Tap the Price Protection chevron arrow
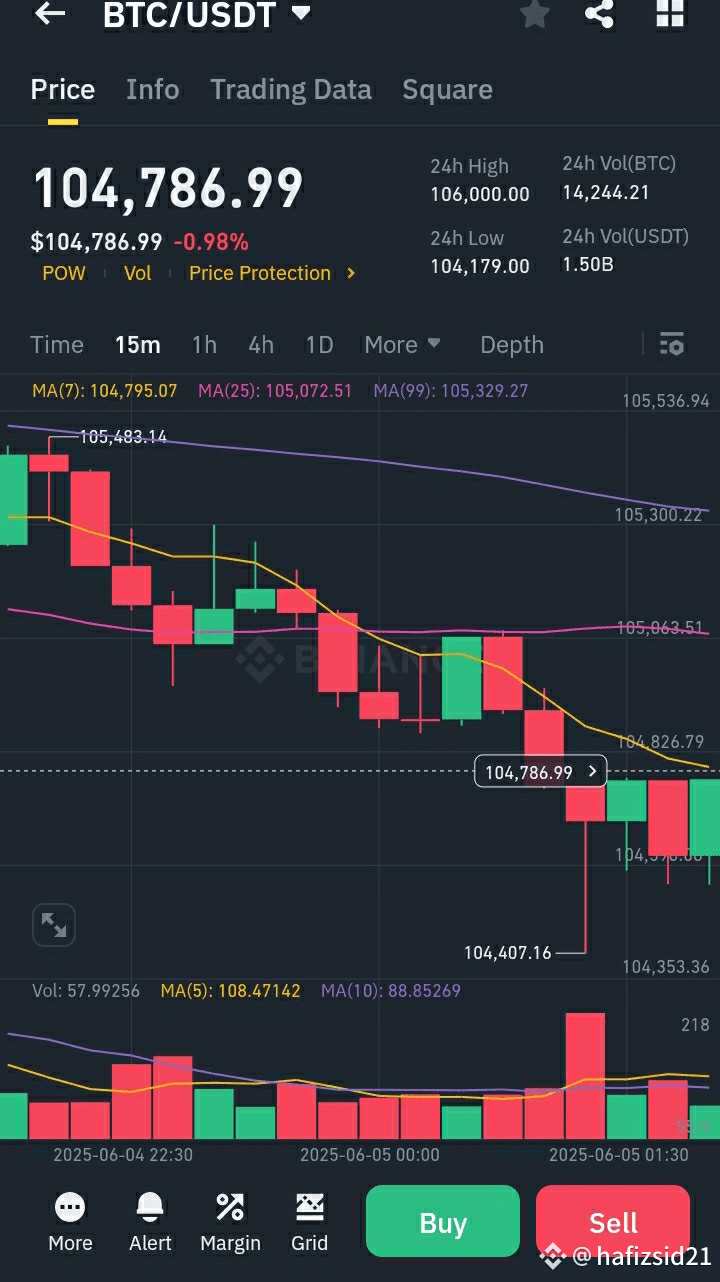Image resolution: width=720 pixels, height=1282 pixels. tap(351, 273)
